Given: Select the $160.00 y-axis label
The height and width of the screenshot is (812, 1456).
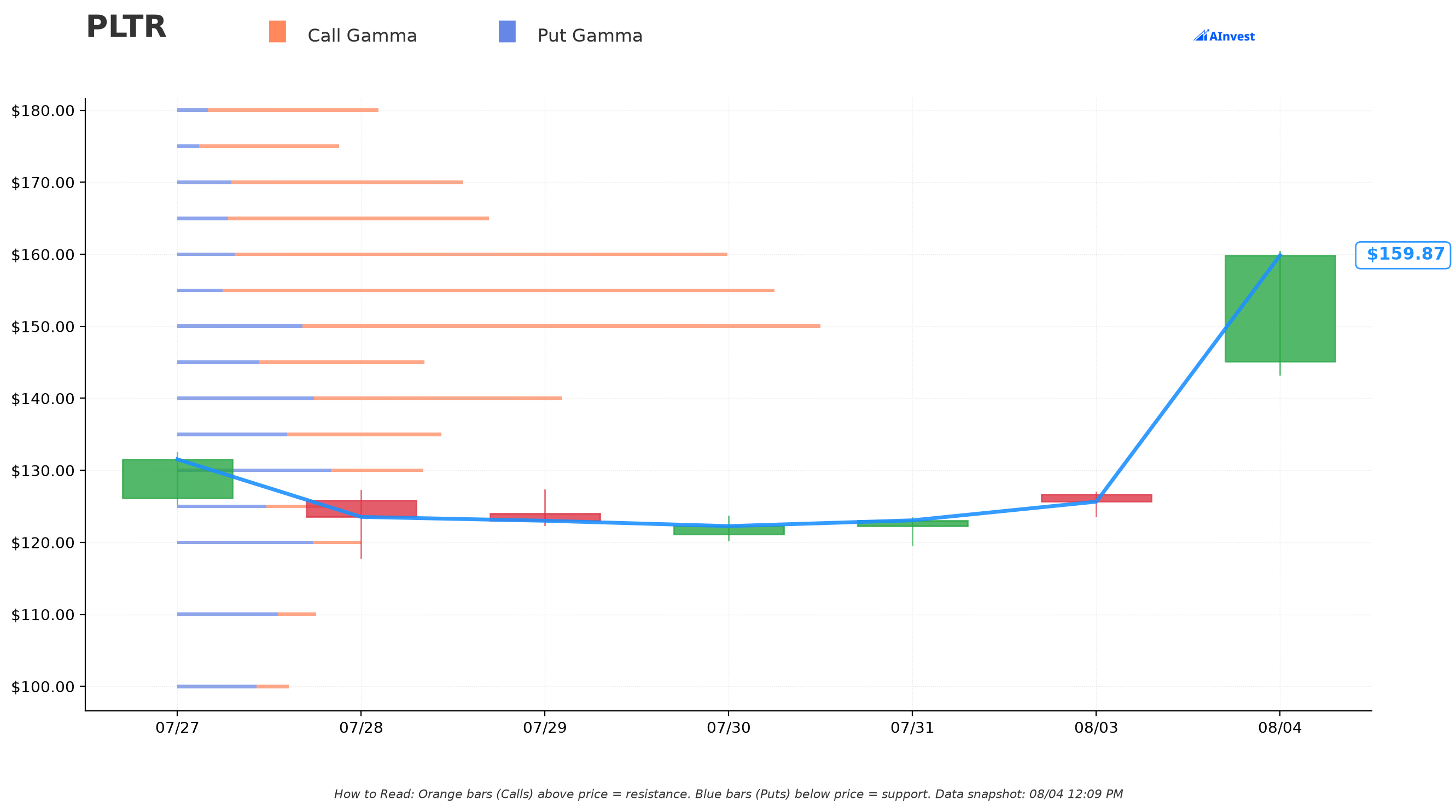Looking at the screenshot, I should coord(43,255).
